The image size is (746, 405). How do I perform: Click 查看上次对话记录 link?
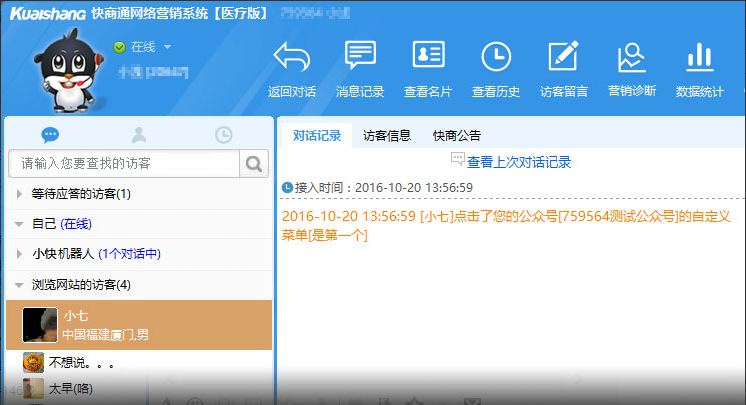point(518,162)
